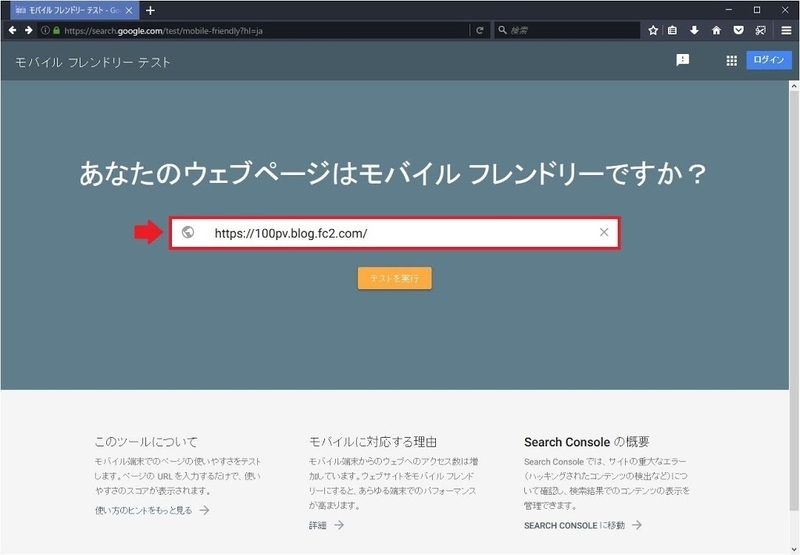
Task: Click the モバイルに対応する理由 heading
Action: tap(373, 442)
